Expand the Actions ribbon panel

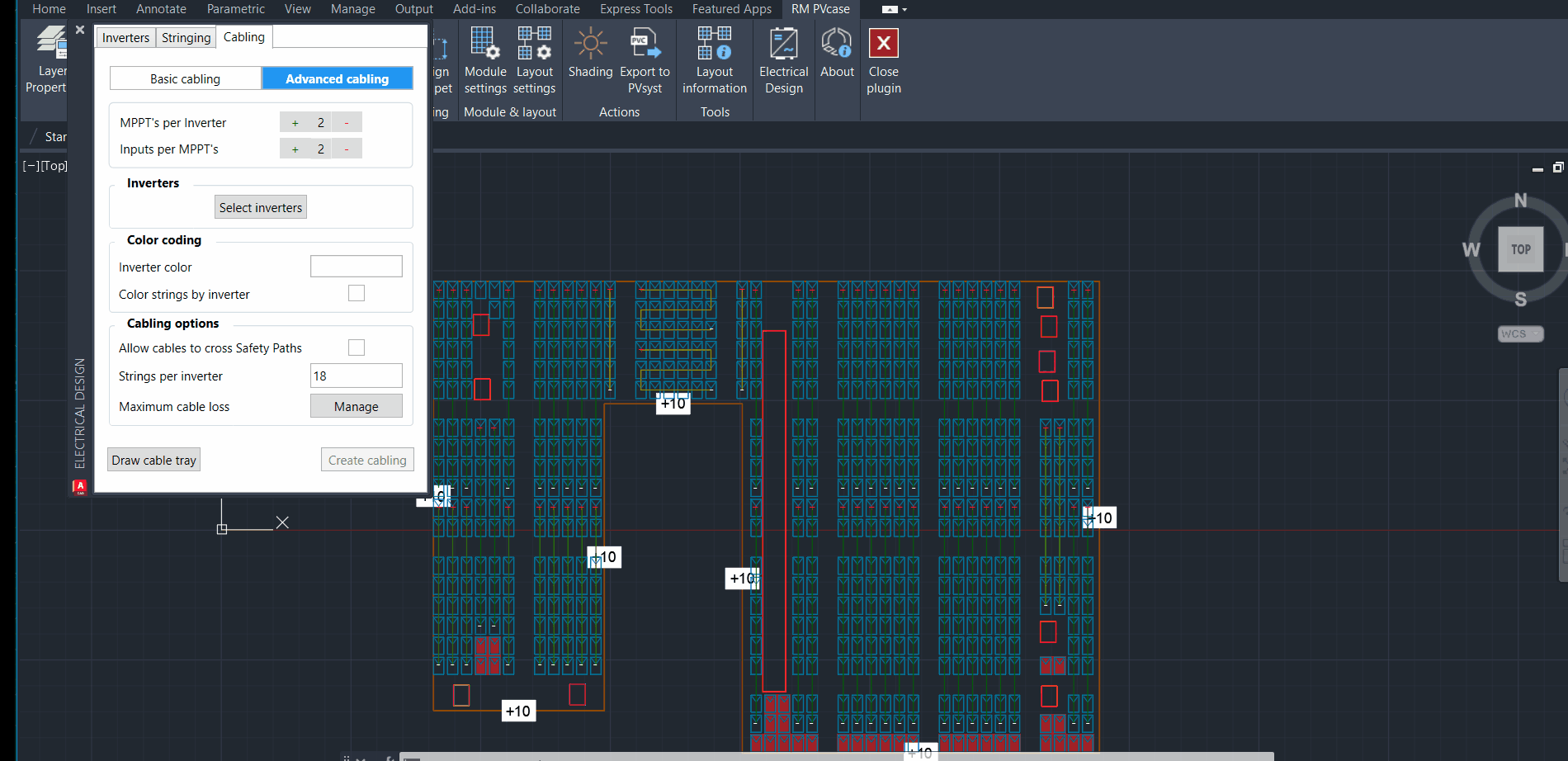pos(619,112)
